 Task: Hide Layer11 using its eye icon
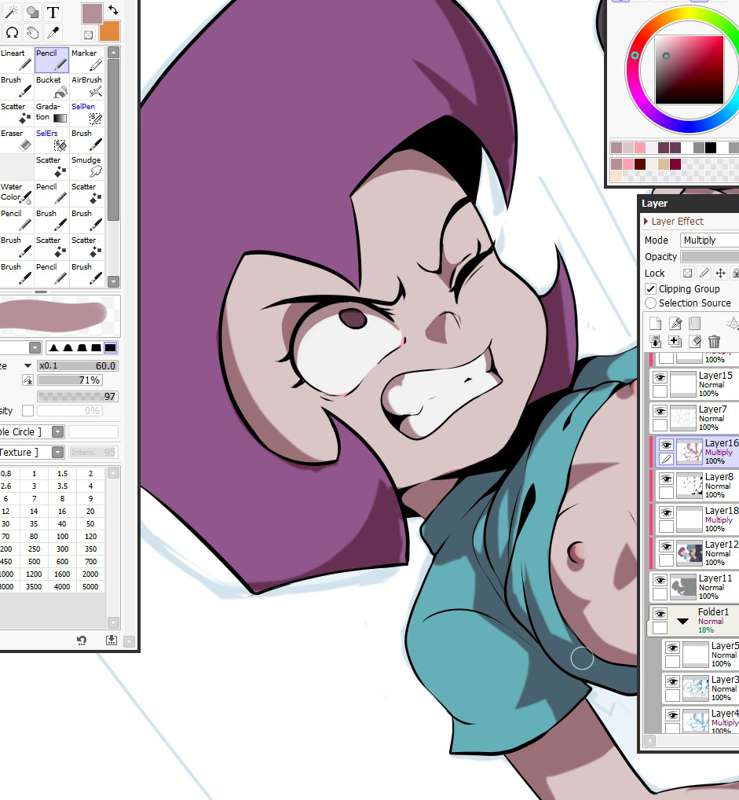coord(660,580)
